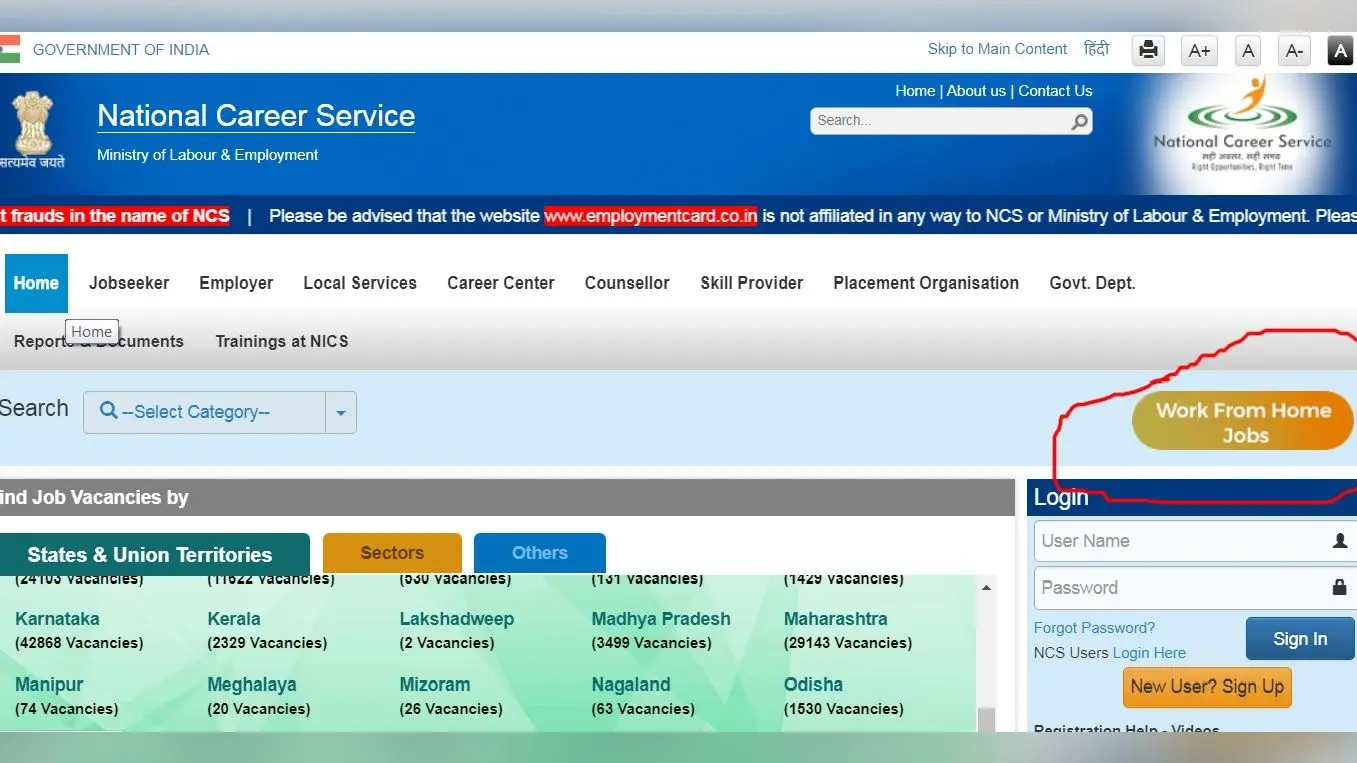The width and height of the screenshot is (1357, 763).
Task: Open the Counsellor menu
Action: tap(627, 283)
